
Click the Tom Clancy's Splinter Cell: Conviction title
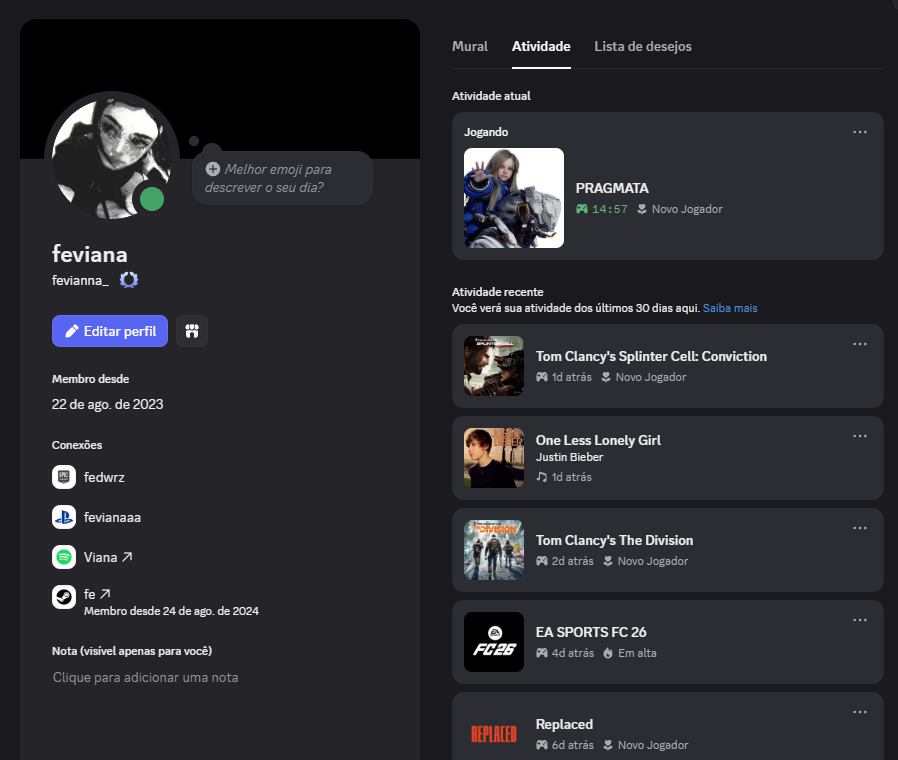[651, 356]
